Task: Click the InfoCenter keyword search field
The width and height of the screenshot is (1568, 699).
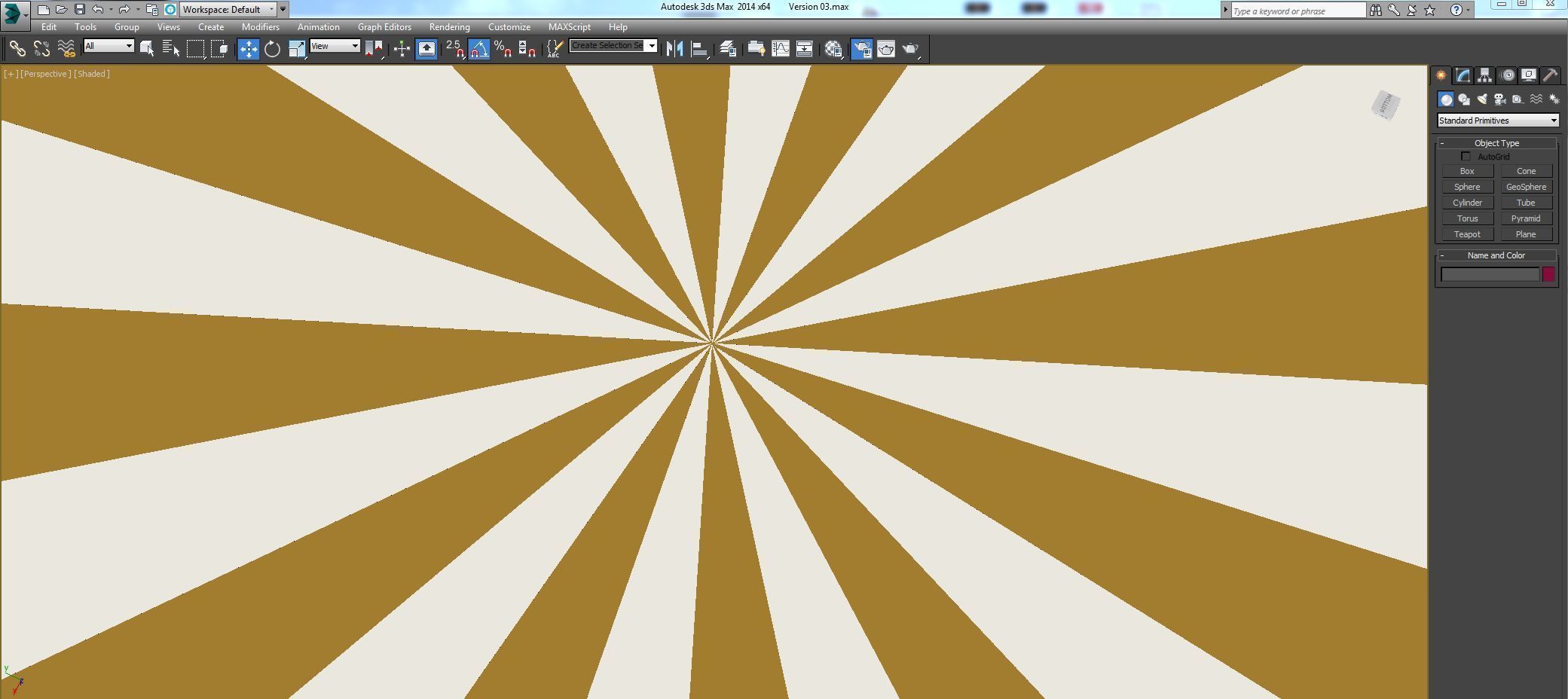Action: tap(1297, 11)
